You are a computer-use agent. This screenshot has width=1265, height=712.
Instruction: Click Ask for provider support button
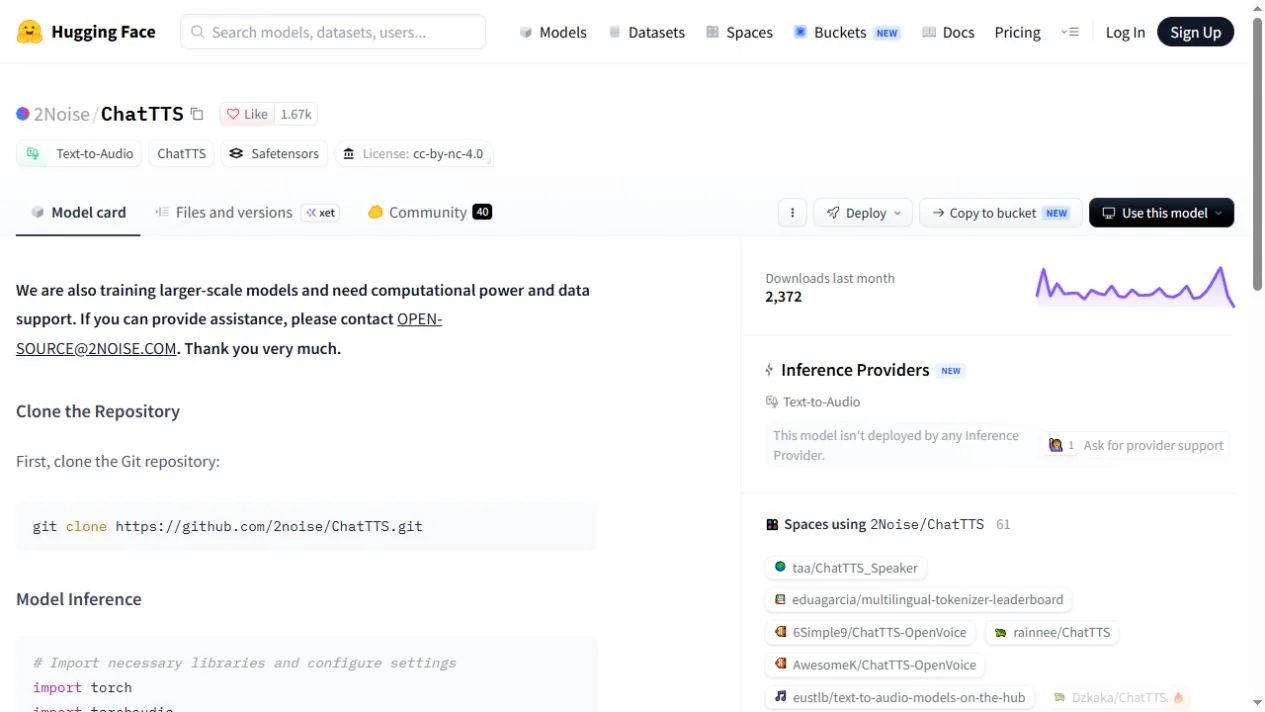pos(1136,445)
